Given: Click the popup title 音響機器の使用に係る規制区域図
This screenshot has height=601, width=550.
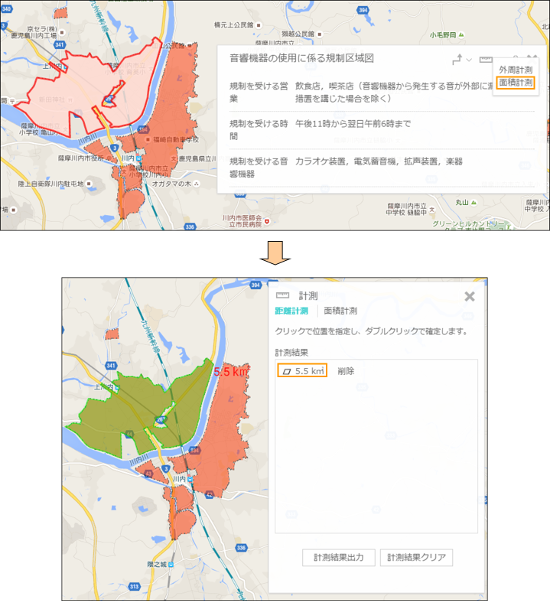Looking at the screenshot, I should pyautogui.click(x=302, y=58).
